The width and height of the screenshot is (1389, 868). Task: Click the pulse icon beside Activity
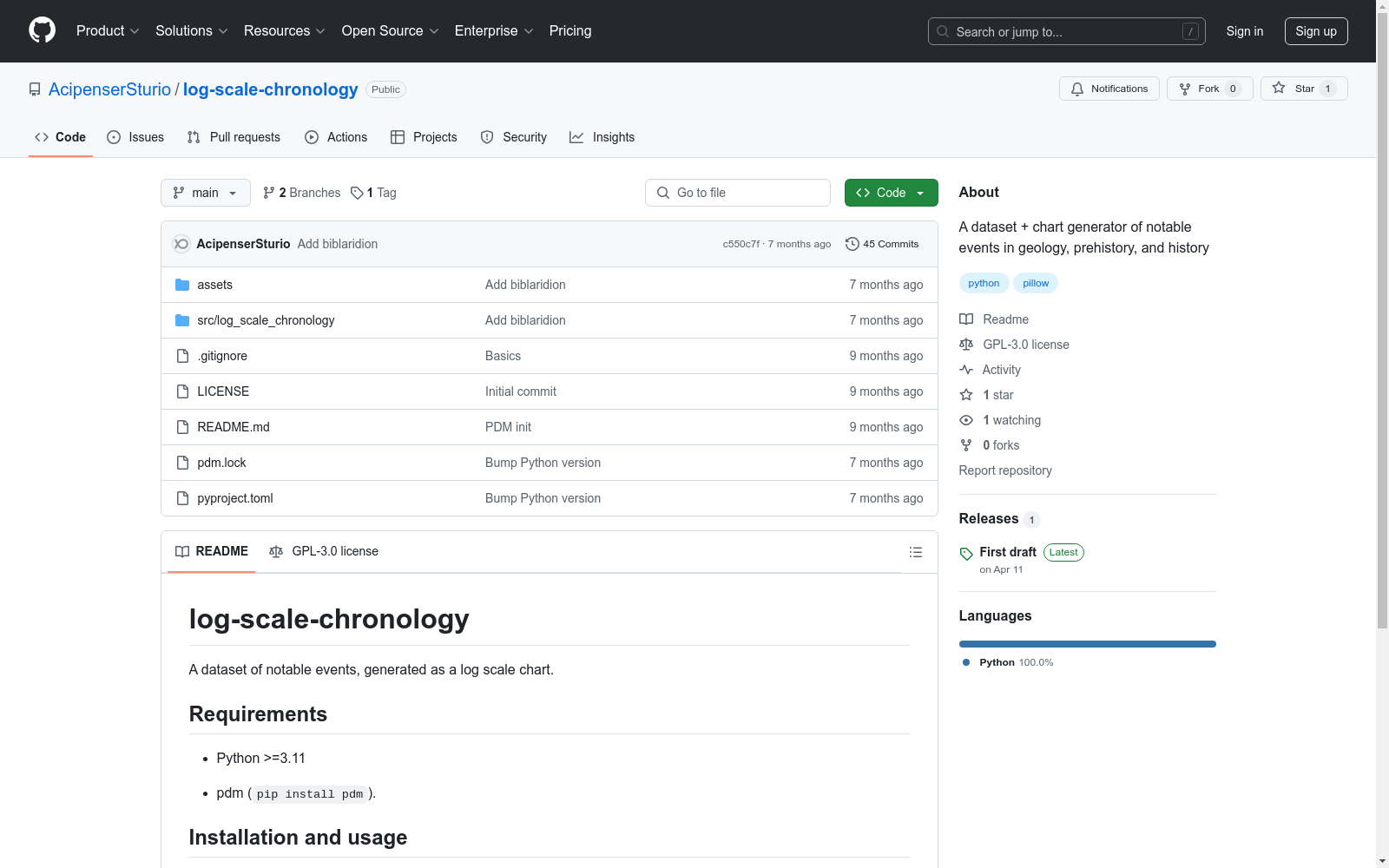point(966,370)
